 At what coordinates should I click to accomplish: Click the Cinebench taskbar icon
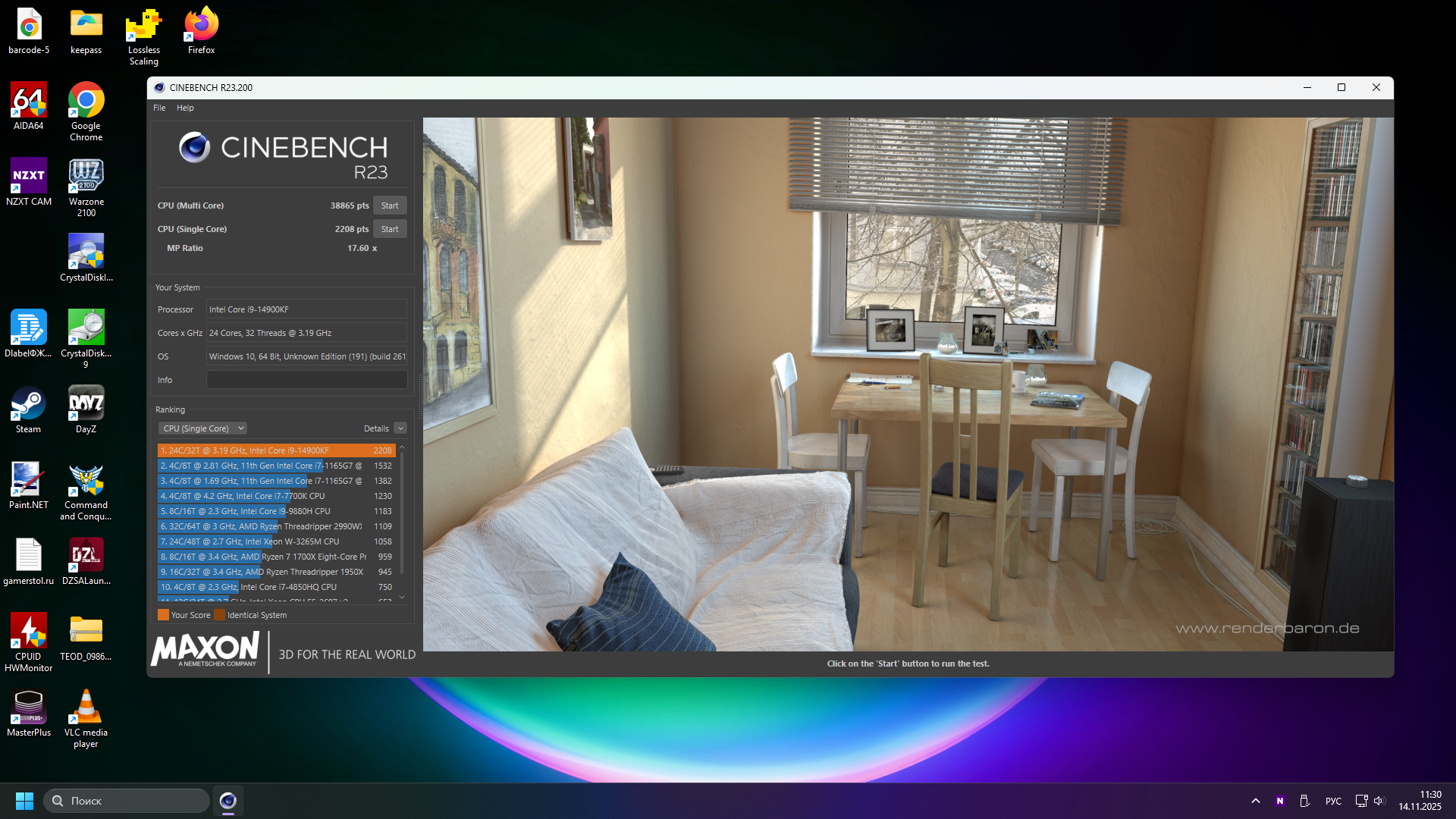coord(227,801)
